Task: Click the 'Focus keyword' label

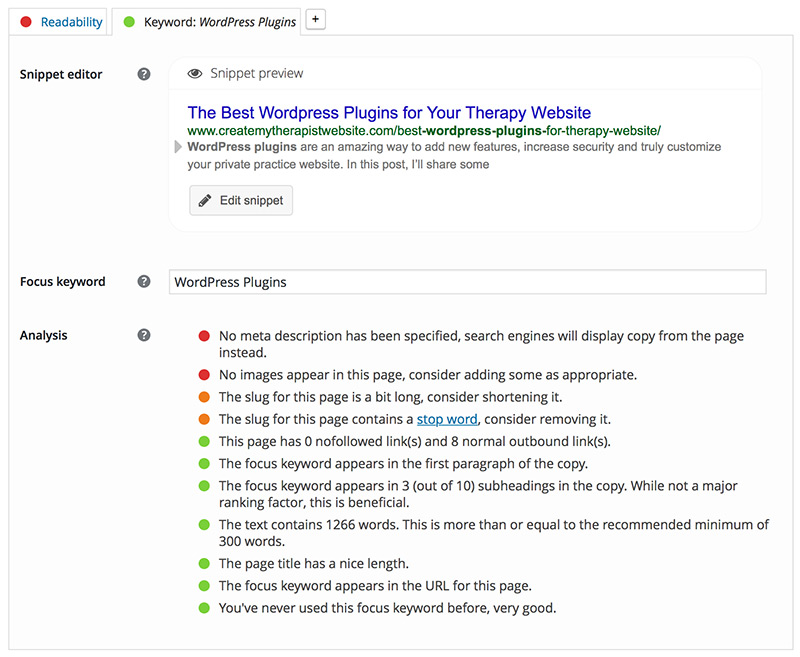Action: pos(62,282)
